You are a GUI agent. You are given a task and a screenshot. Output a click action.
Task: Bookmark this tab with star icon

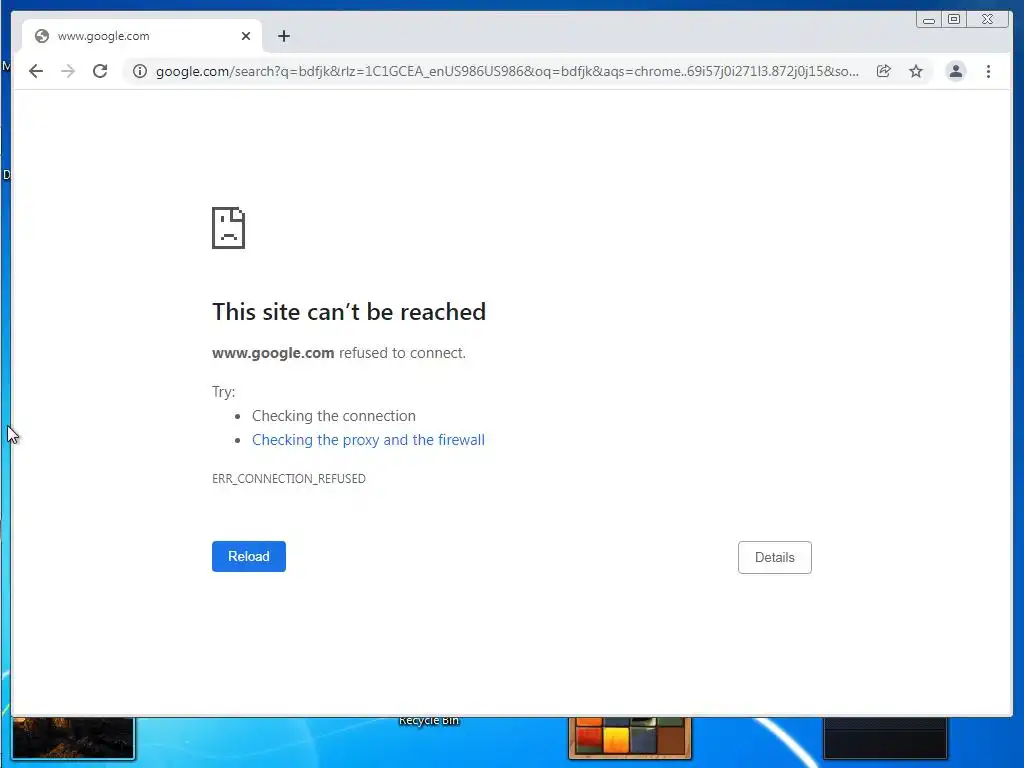point(916,71)
